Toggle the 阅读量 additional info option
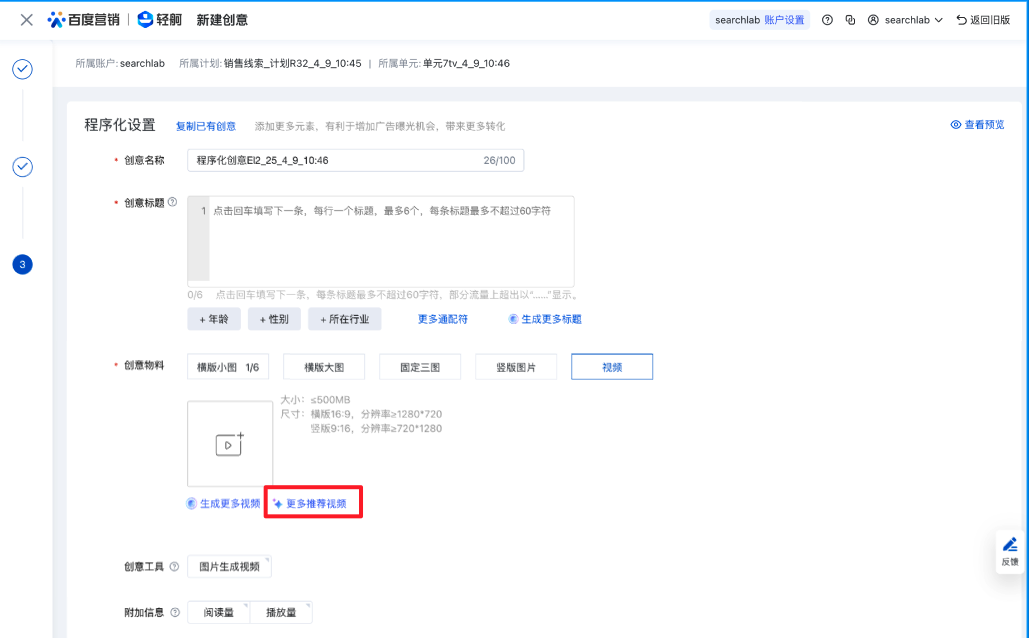This screenshot has height=638, width=1029. 218,612
